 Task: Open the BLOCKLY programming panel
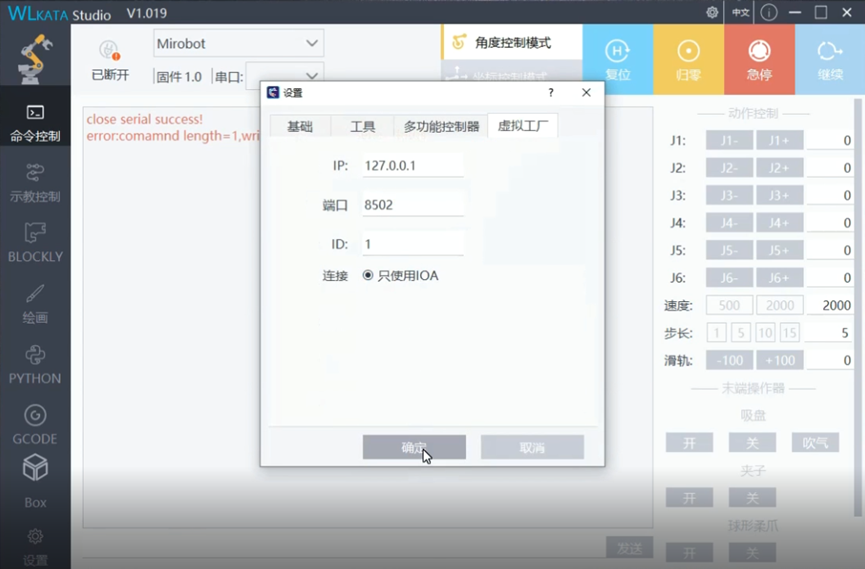click(35, 243)
